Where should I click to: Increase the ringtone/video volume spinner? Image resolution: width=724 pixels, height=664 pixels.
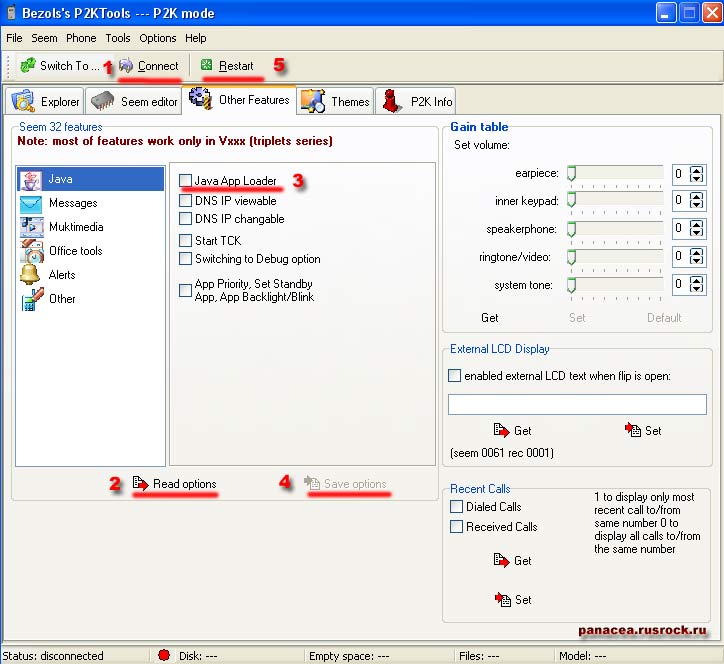pos(696,252)
